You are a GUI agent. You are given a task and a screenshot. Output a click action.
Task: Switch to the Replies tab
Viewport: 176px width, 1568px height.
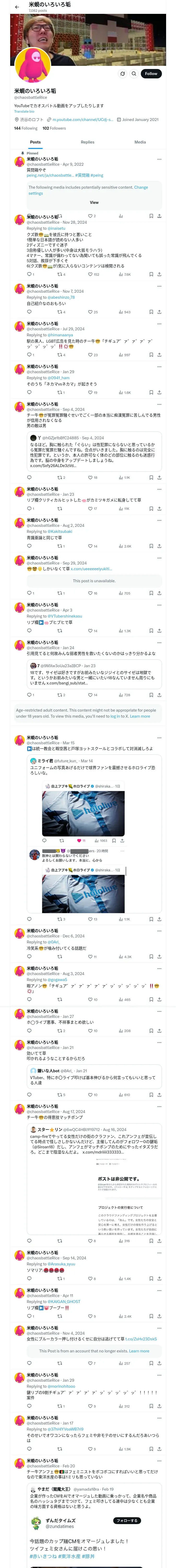[x=87, y=142]
